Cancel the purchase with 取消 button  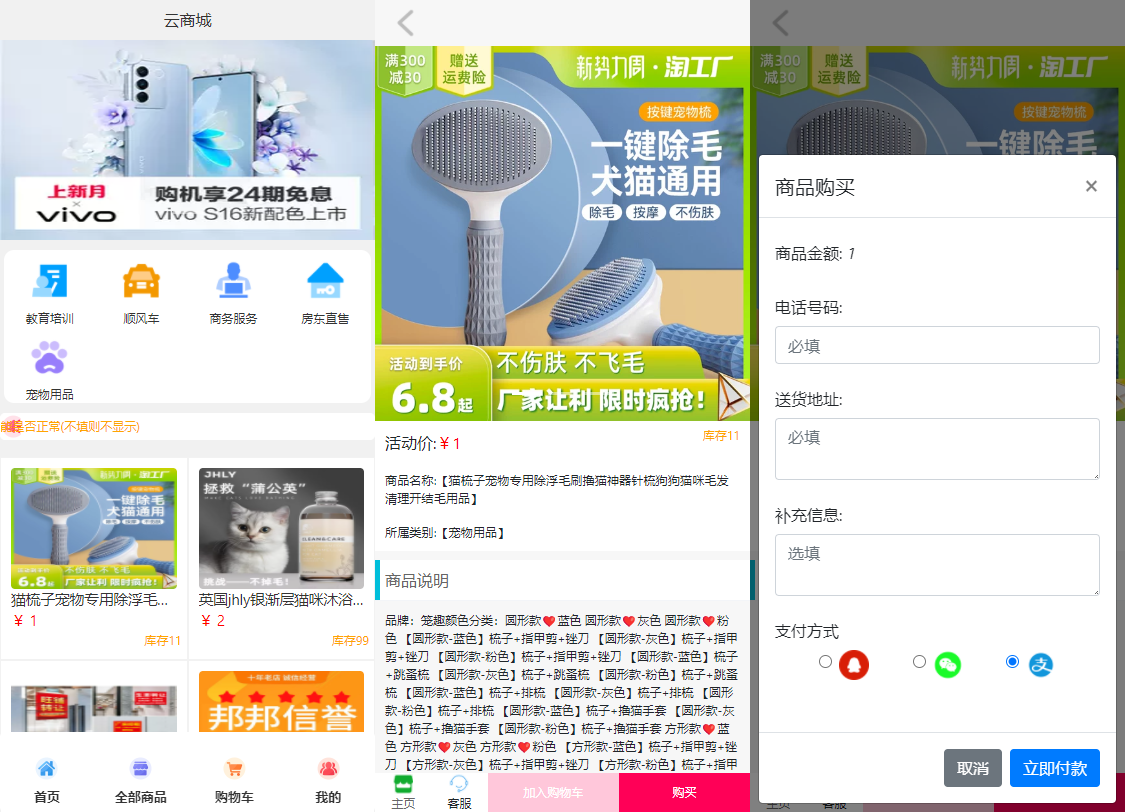pos(973,768)
